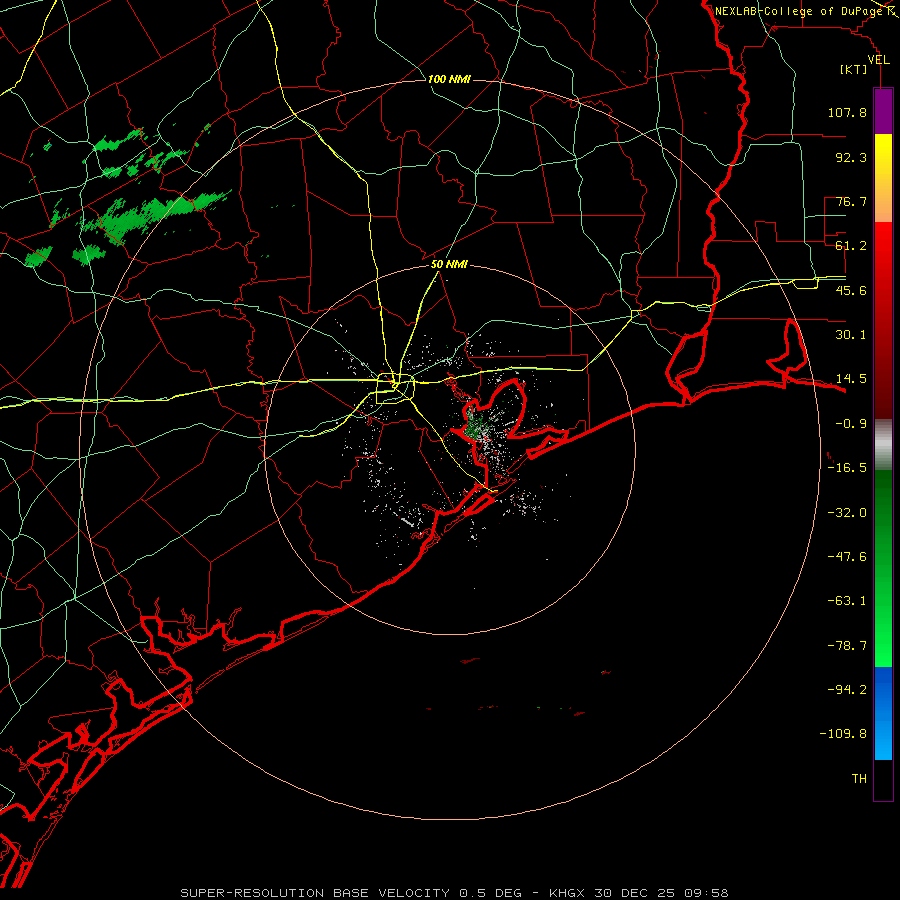Click the -0.9 legend value
900x900 pixels.
851,424
